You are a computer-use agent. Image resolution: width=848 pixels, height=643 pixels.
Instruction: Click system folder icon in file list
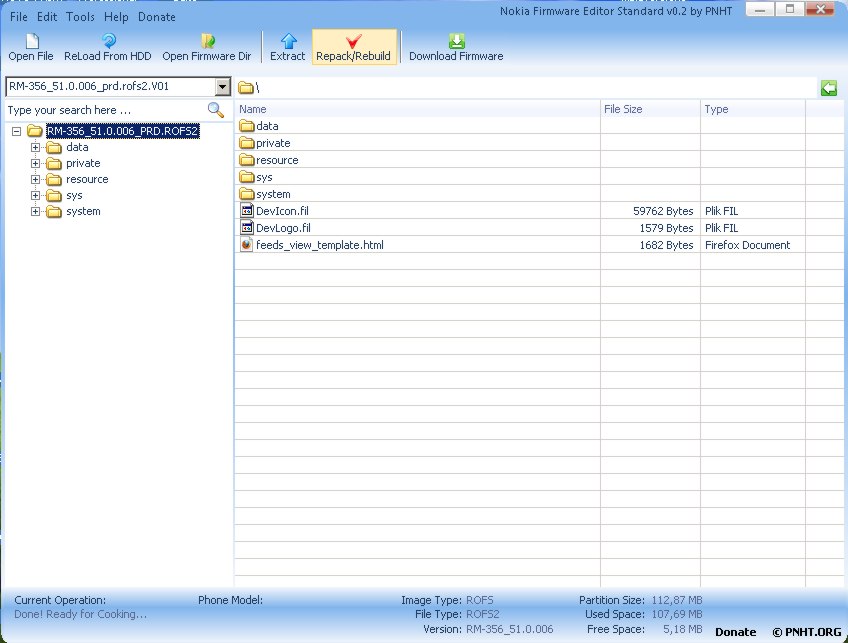(247, 194)
